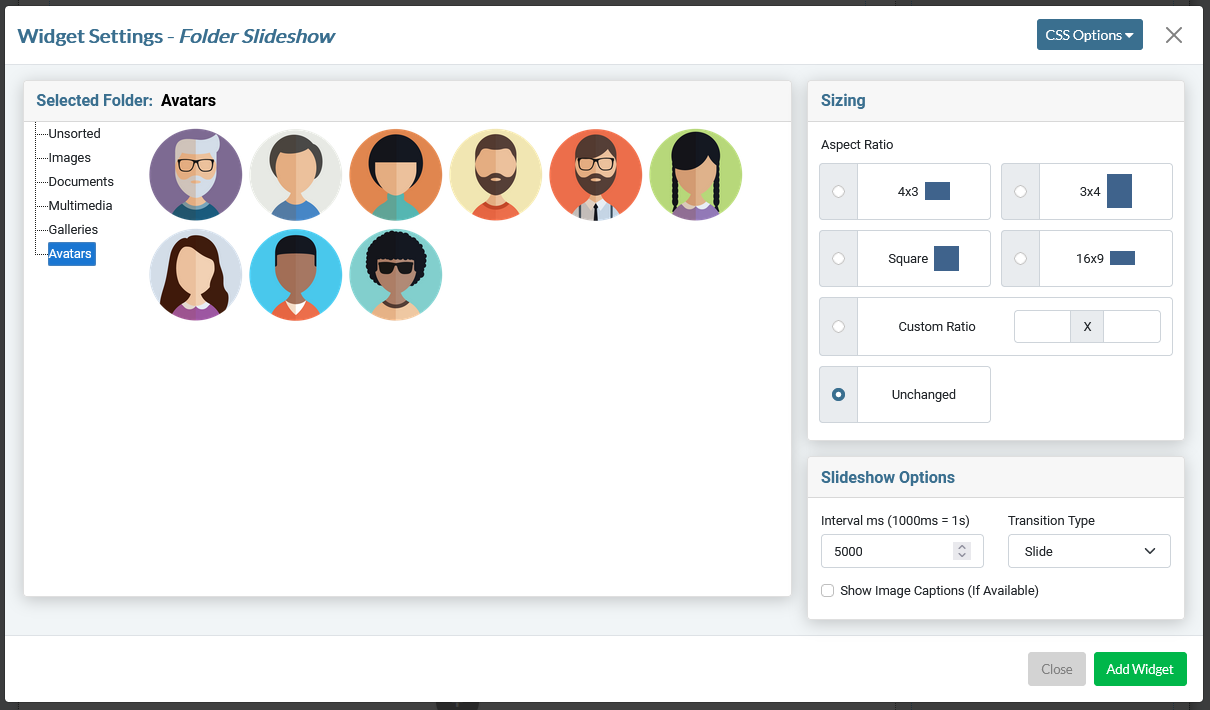
Task: Open the CSS Options dropdown
Action: (x=1090, y=35)
